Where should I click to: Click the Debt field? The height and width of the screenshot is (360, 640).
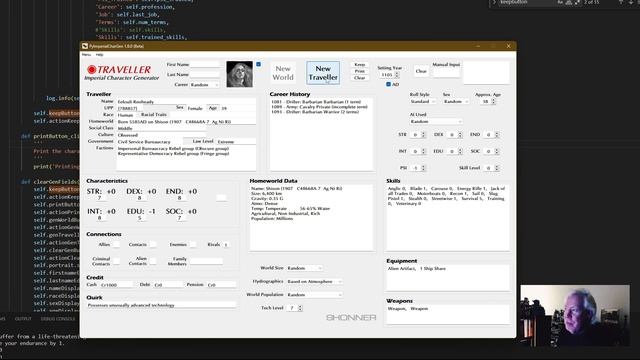pyautogui.click(x=168, y=284)
